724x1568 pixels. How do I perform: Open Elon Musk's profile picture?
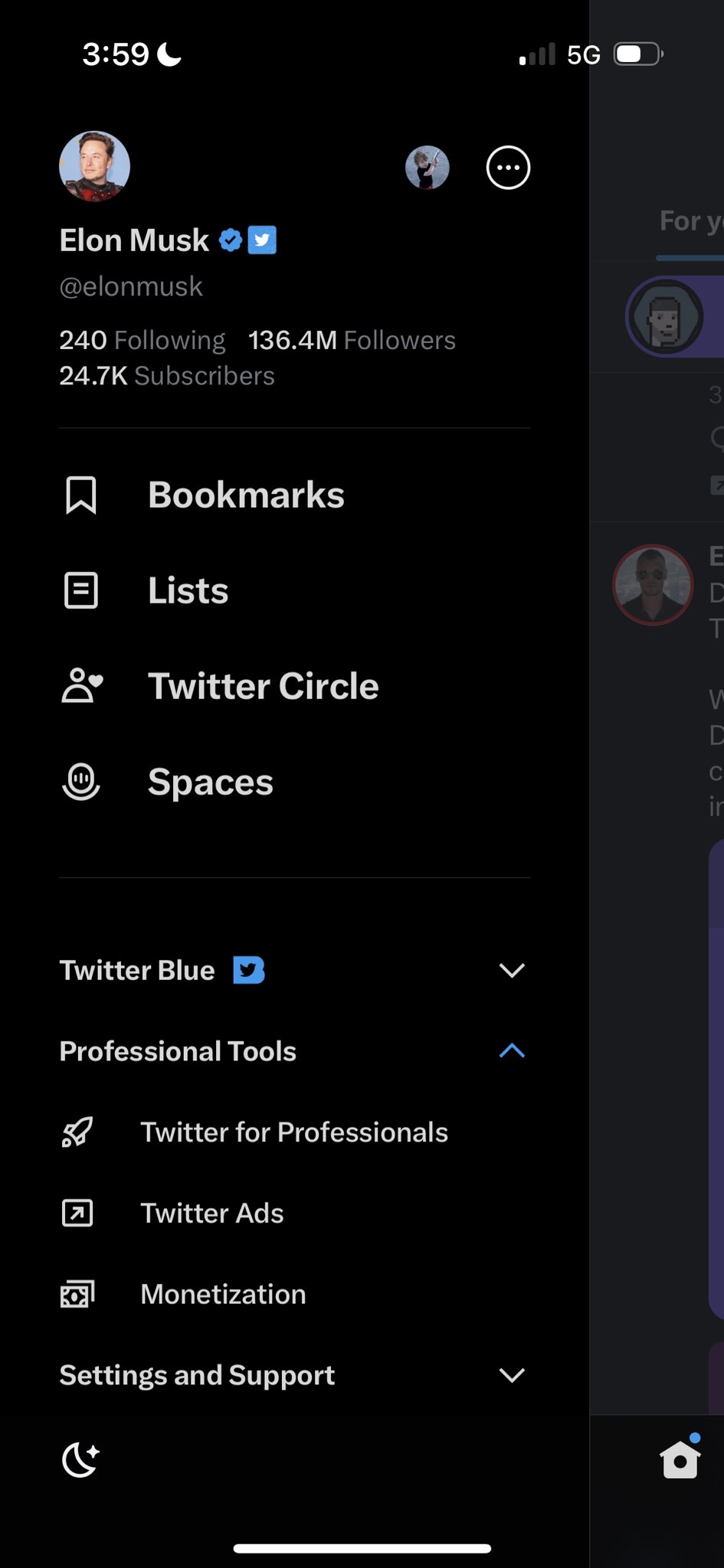pos(95,166)
